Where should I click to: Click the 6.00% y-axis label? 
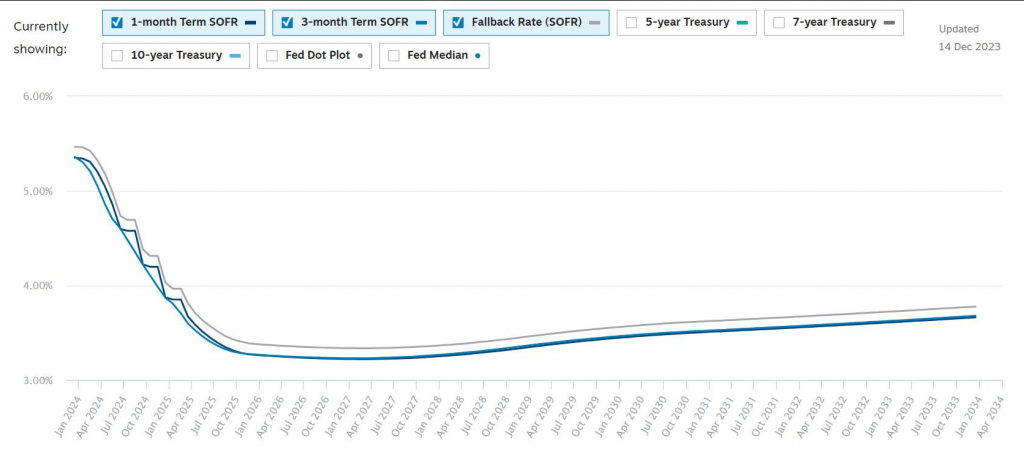click(x=36, y=96)
